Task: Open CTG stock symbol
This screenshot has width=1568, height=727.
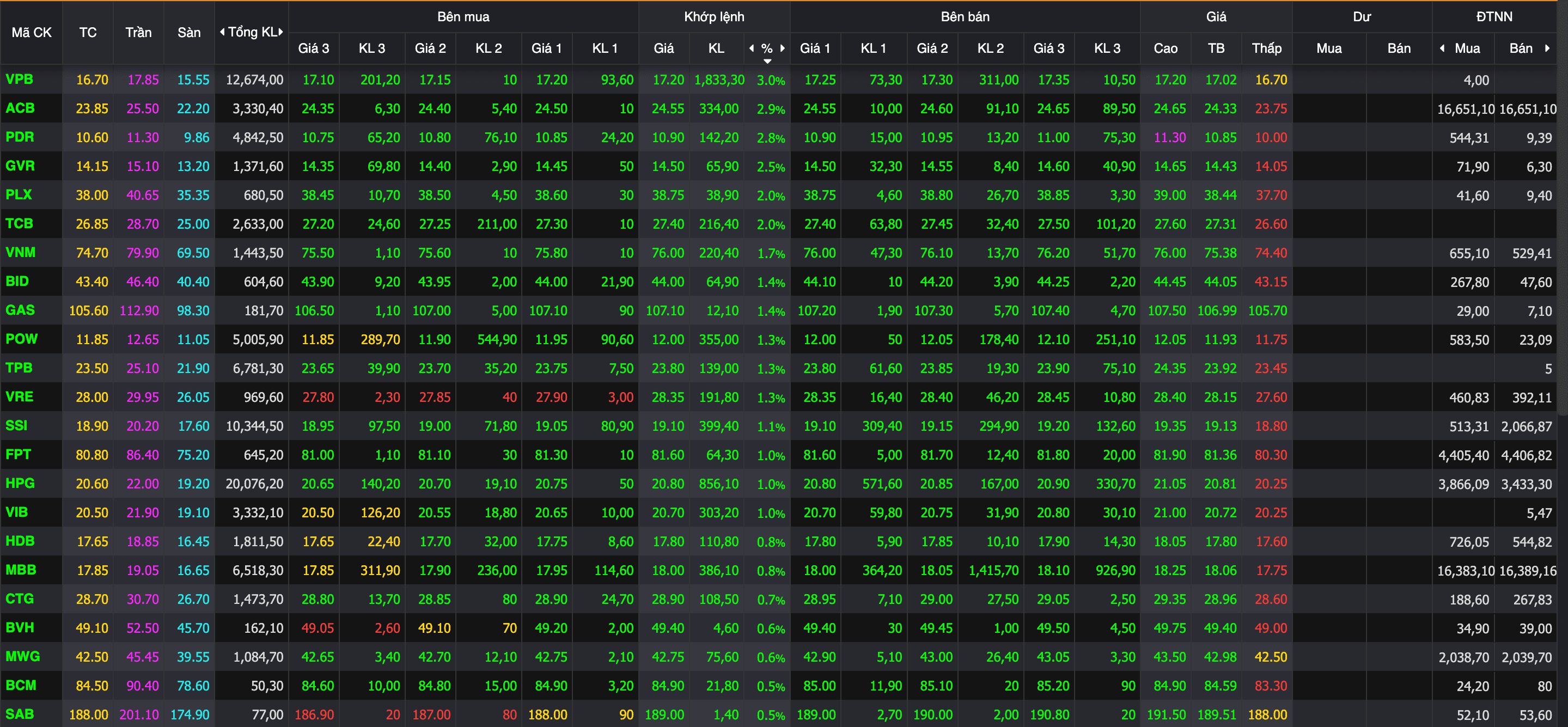Action: point(20,598)
